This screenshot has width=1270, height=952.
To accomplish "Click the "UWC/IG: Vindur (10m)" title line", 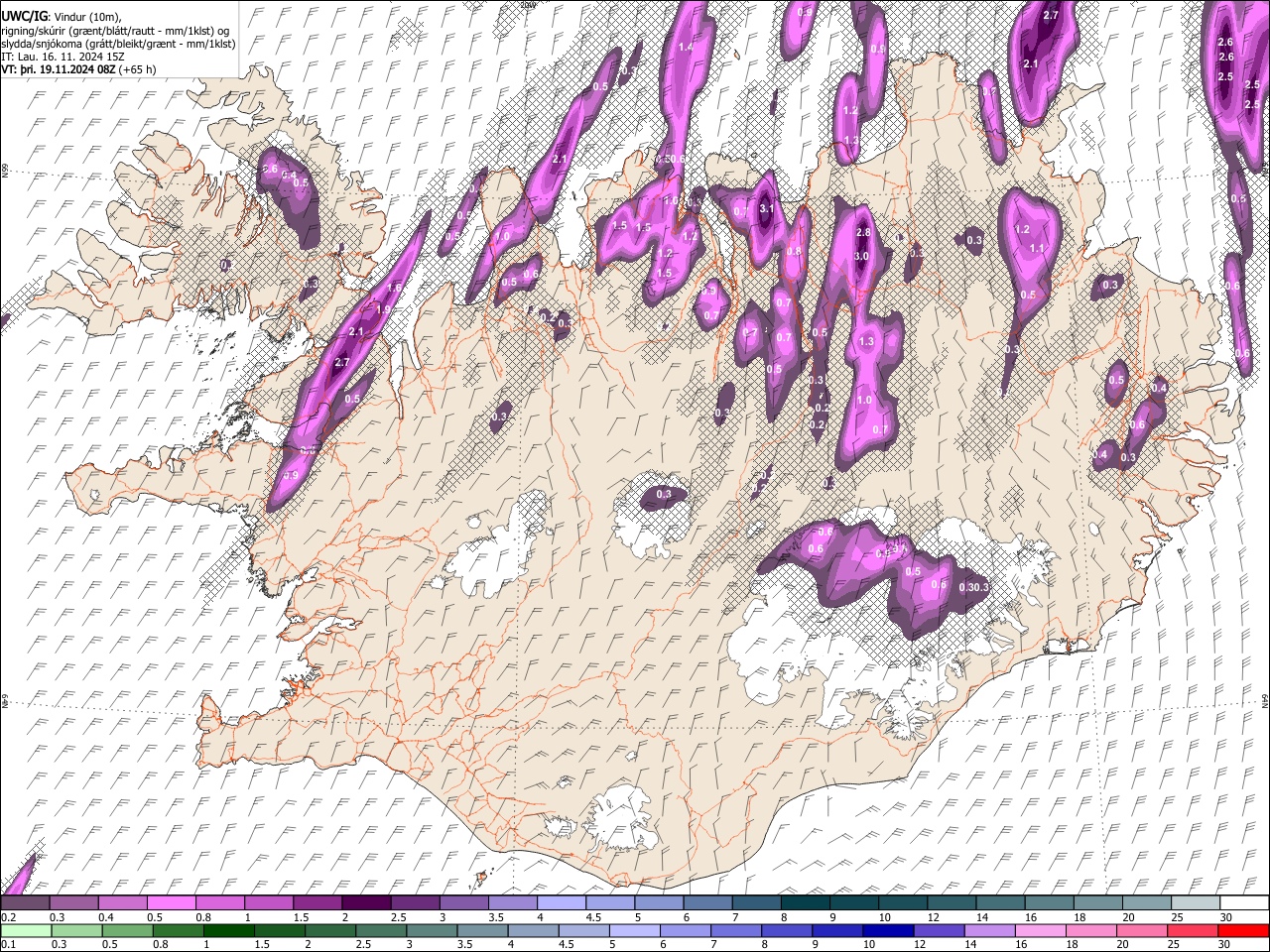I will point(61,16).
